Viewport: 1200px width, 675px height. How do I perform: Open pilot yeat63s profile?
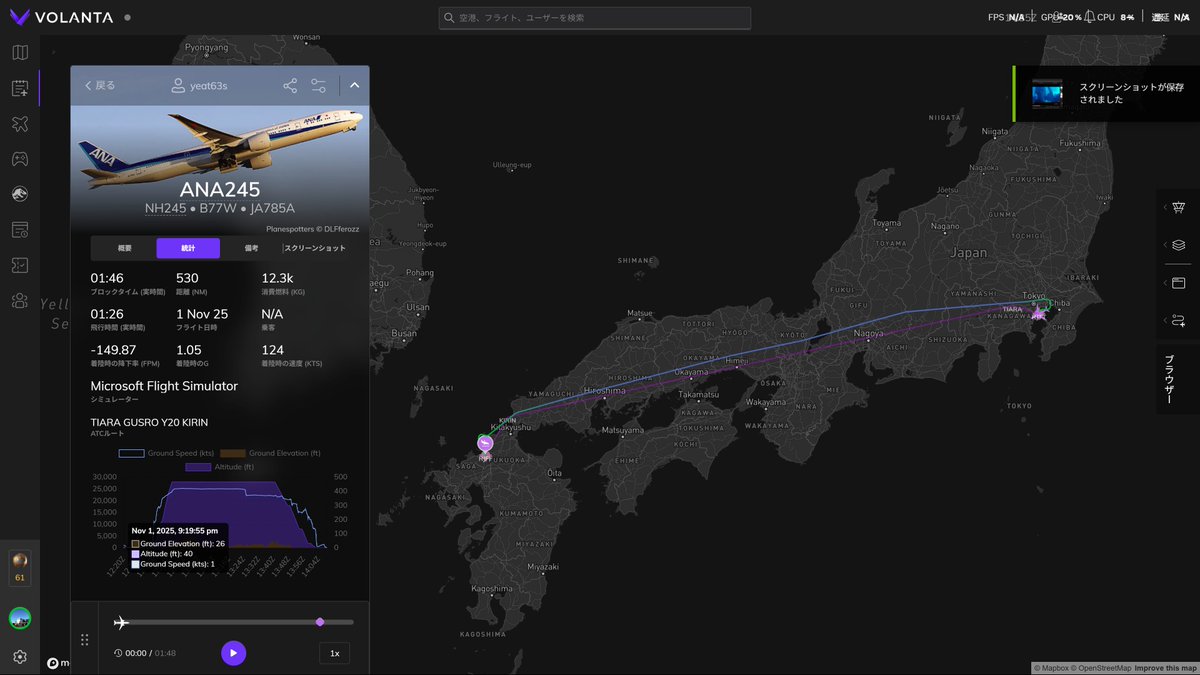pos(199,86)
